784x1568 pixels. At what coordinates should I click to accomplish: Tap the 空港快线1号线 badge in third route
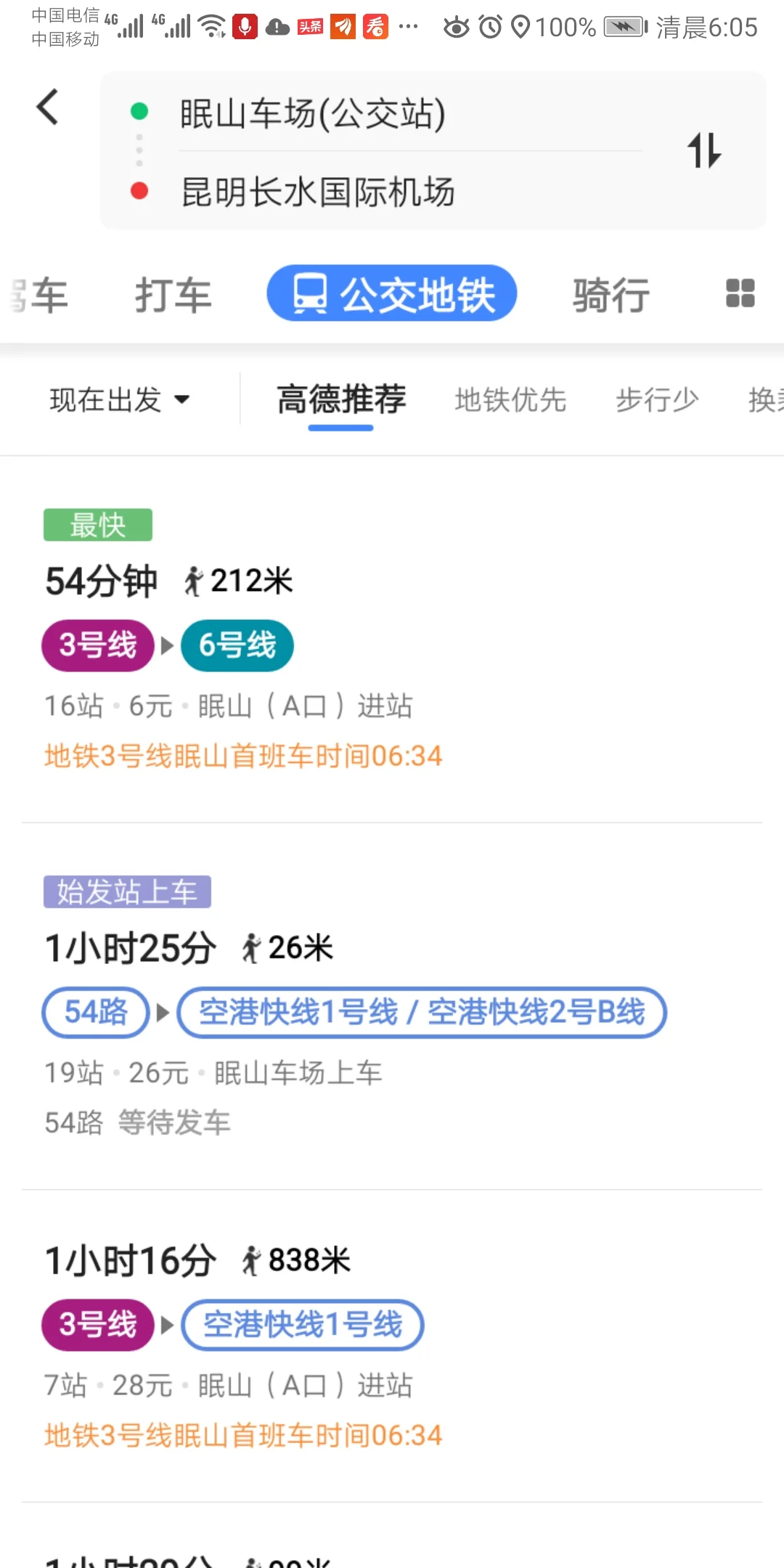click(x=303, y=1323)
